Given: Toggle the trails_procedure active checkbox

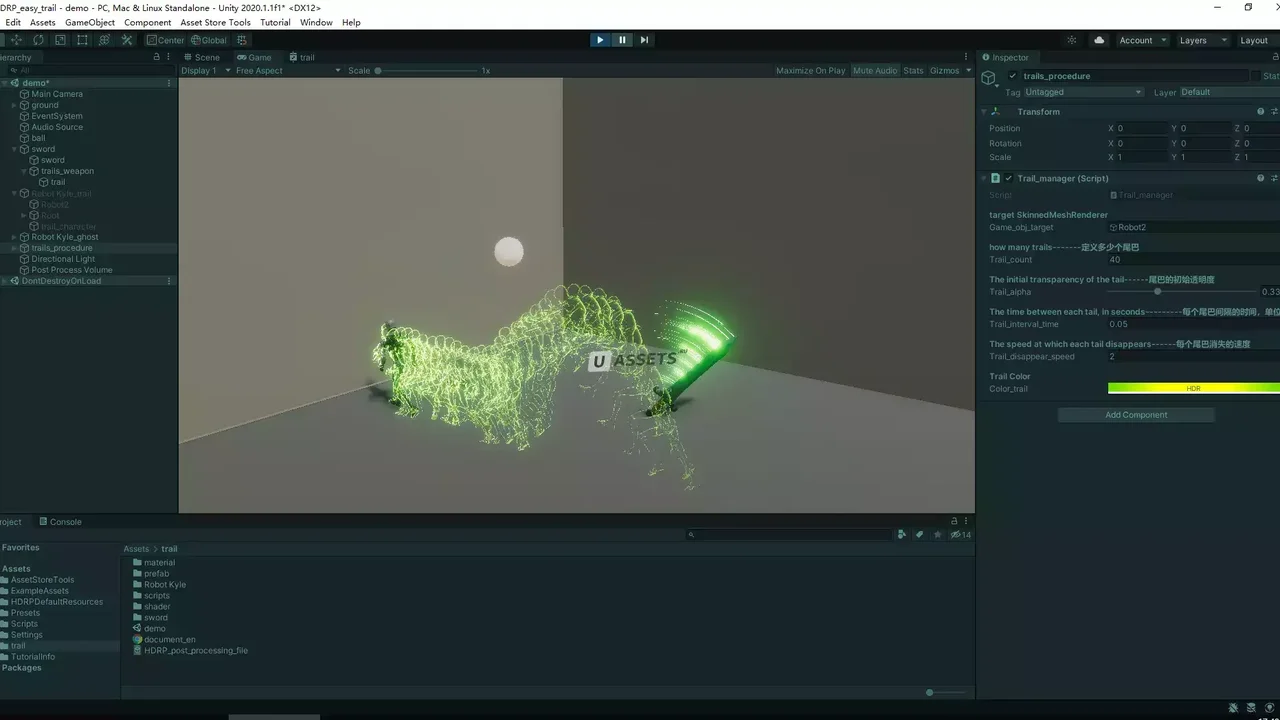Looking at the screenshot, I should (1012, 76).
